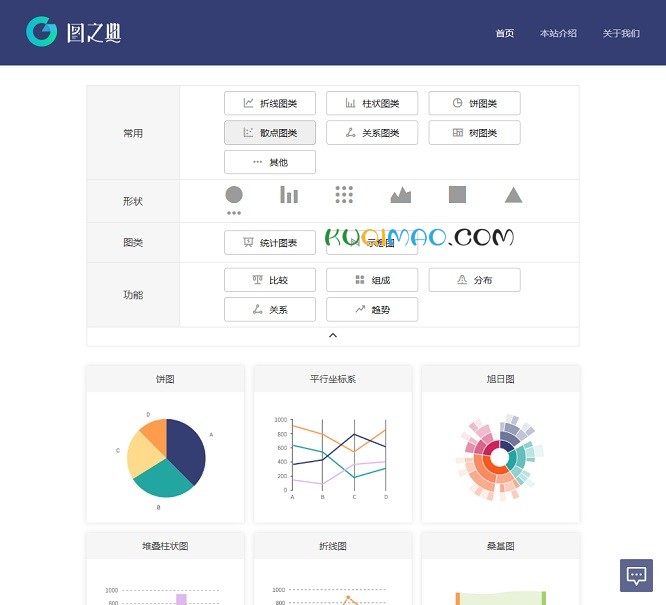The height and width of the screenshot is (605, 666).
Task: Select the 示意图 category button
Action: [x=372, y=243]
